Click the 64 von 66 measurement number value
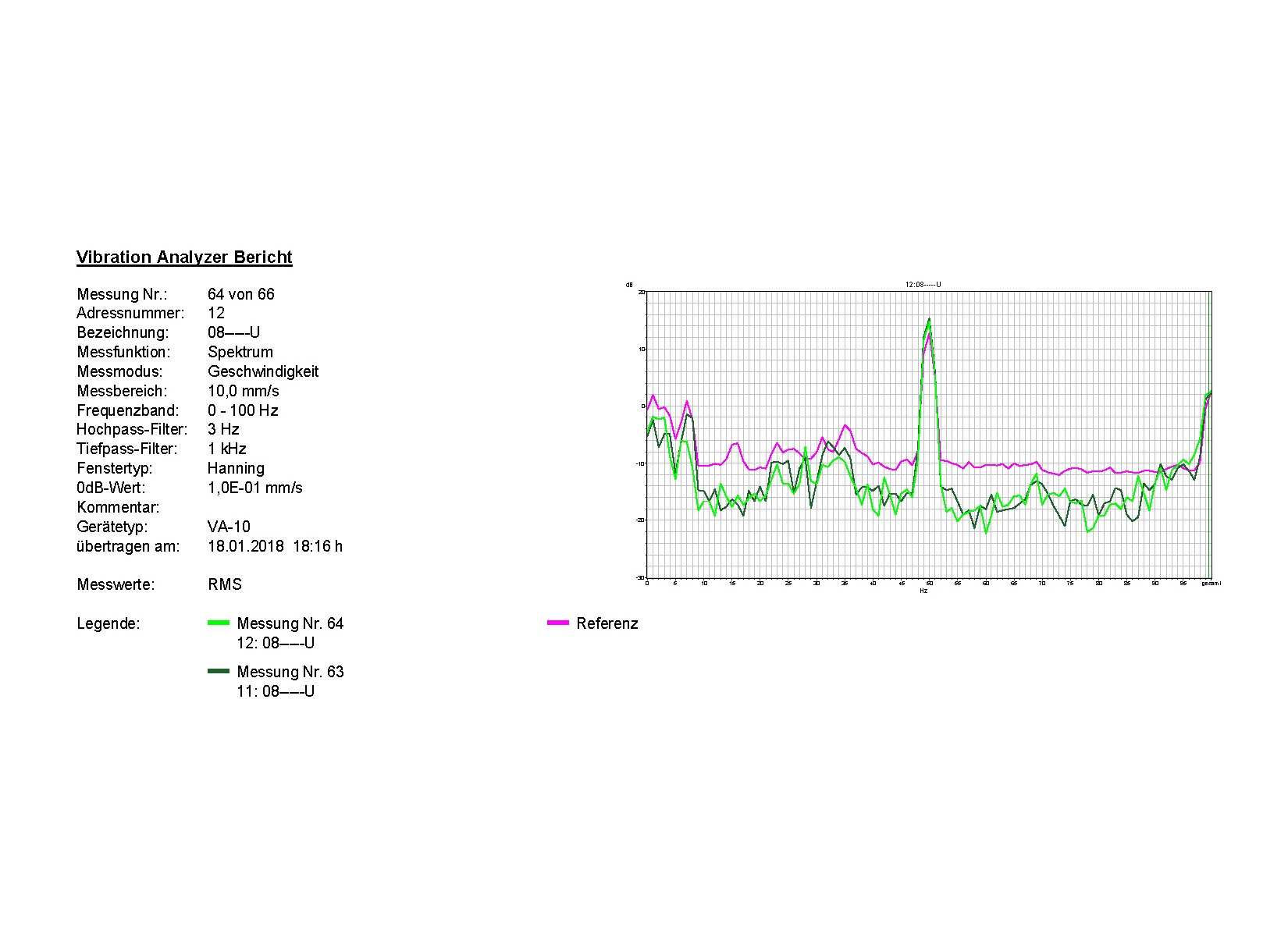Viewport: 1288px width, 930px height. pos(241,294)
